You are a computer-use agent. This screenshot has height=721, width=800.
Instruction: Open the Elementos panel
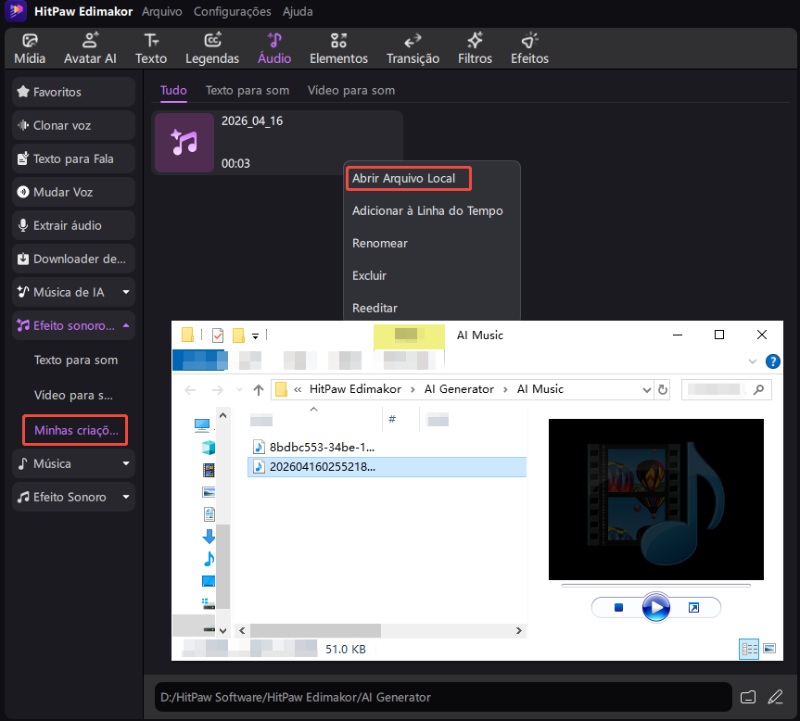click(x=338, y=49)
